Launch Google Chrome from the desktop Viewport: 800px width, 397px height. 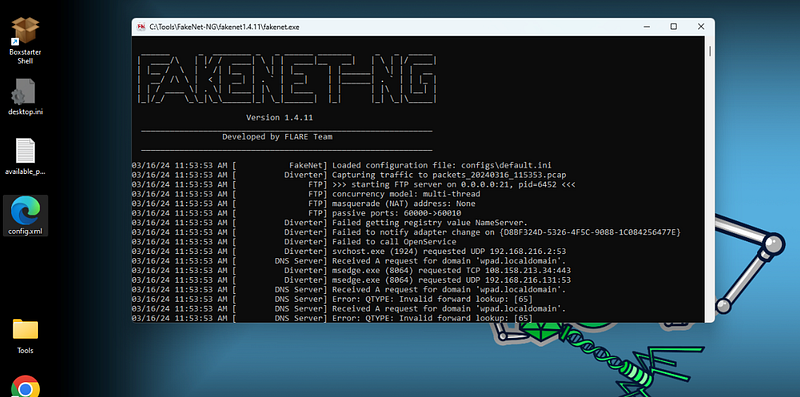pos(25,386)
